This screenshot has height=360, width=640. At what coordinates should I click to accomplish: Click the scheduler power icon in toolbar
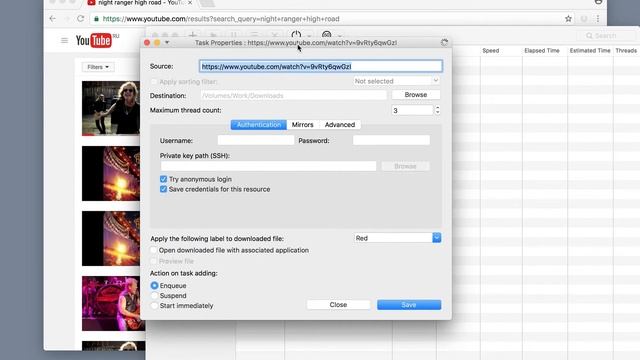point(296,35)
